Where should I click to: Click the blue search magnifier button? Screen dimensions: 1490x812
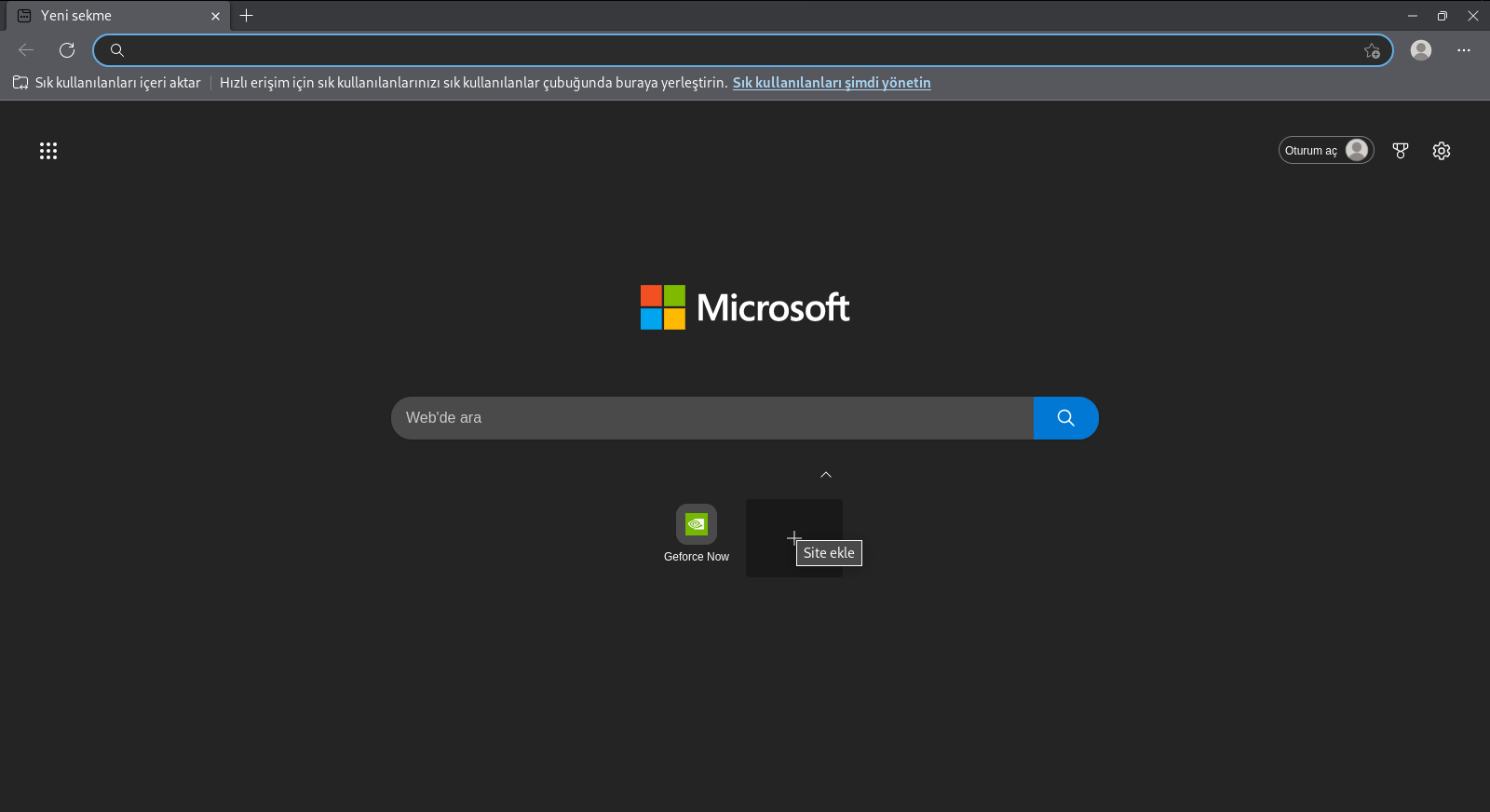click(1066, 418)
